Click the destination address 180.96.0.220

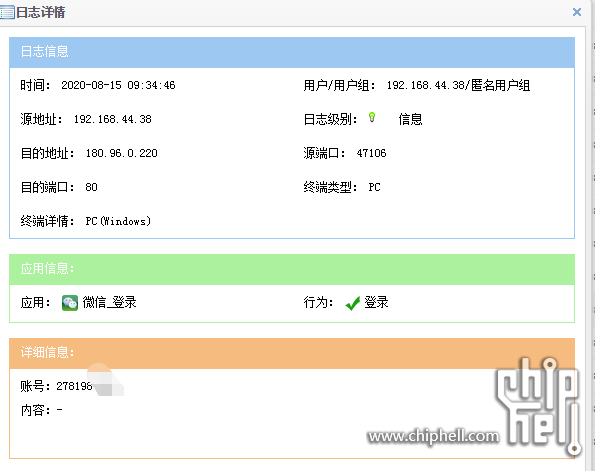click(121, 153)
